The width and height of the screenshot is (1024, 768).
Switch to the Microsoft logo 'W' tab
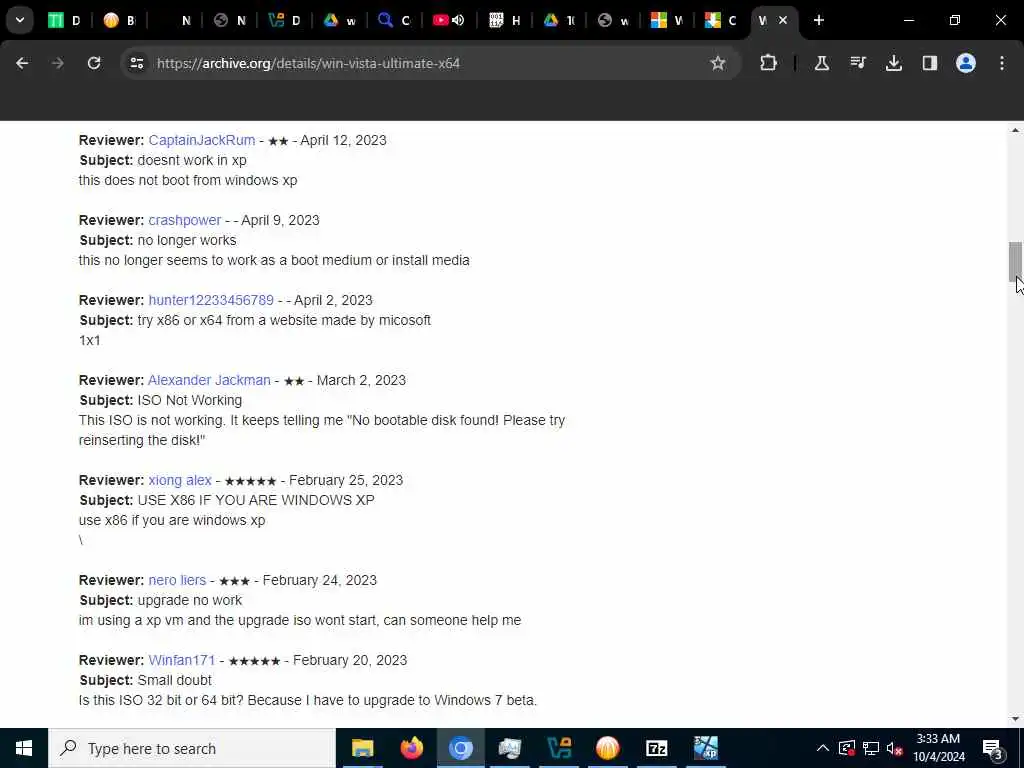coord(669,20)
